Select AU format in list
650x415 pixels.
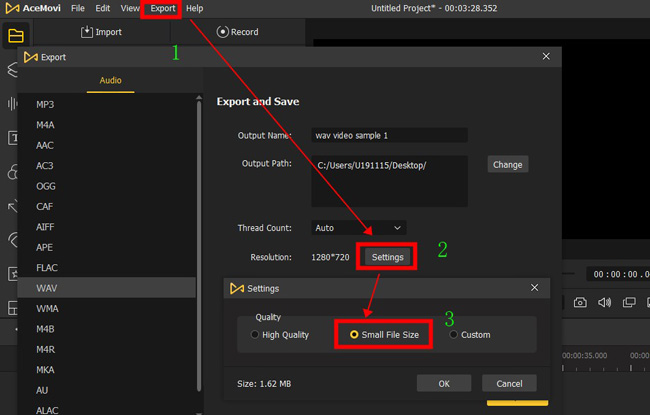point(107,390)
